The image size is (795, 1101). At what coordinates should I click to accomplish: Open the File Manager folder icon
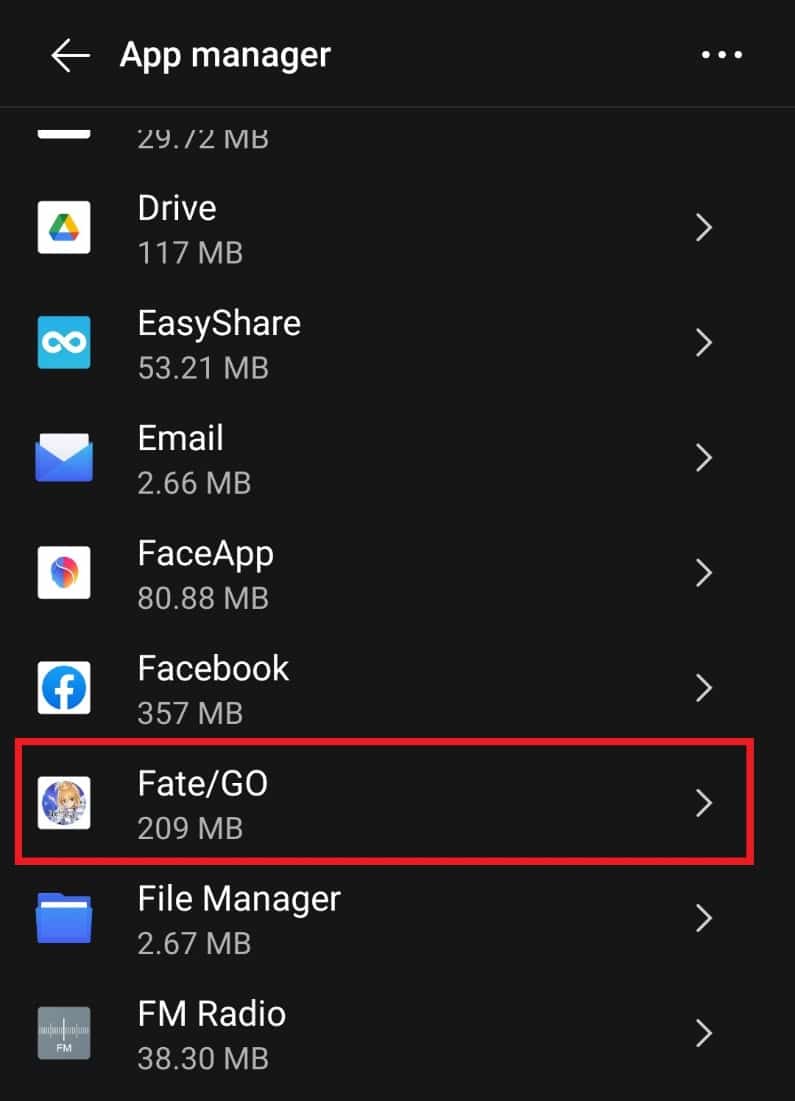pos(64,917)
